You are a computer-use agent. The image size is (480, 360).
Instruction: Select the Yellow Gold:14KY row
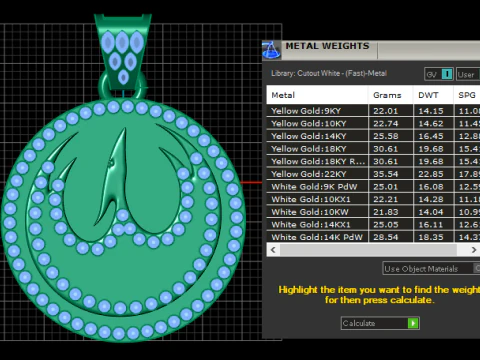click(373, 136)
